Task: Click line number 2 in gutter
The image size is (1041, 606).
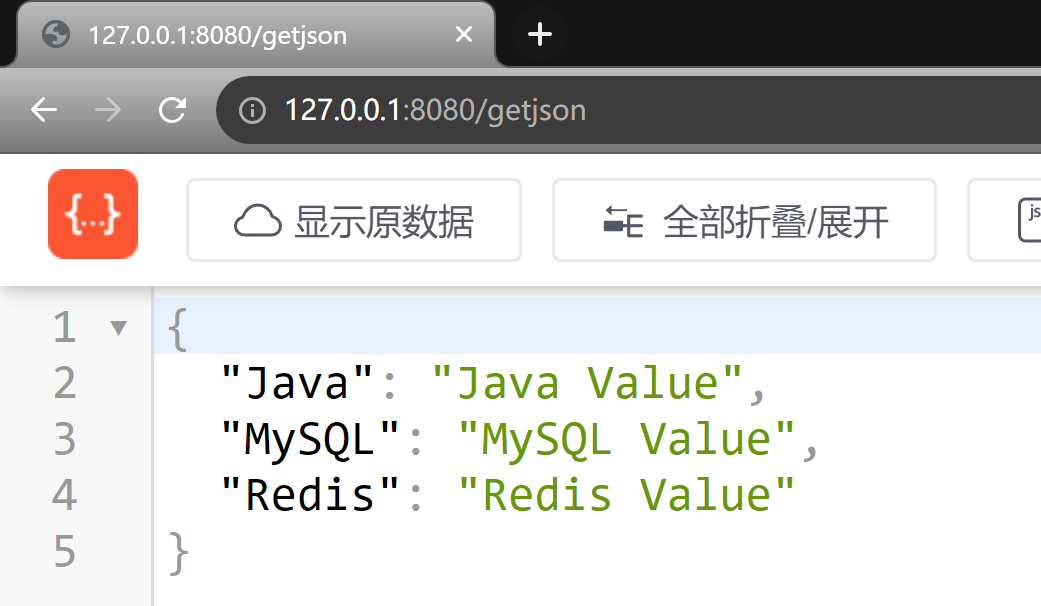Action: click(64, 383)
